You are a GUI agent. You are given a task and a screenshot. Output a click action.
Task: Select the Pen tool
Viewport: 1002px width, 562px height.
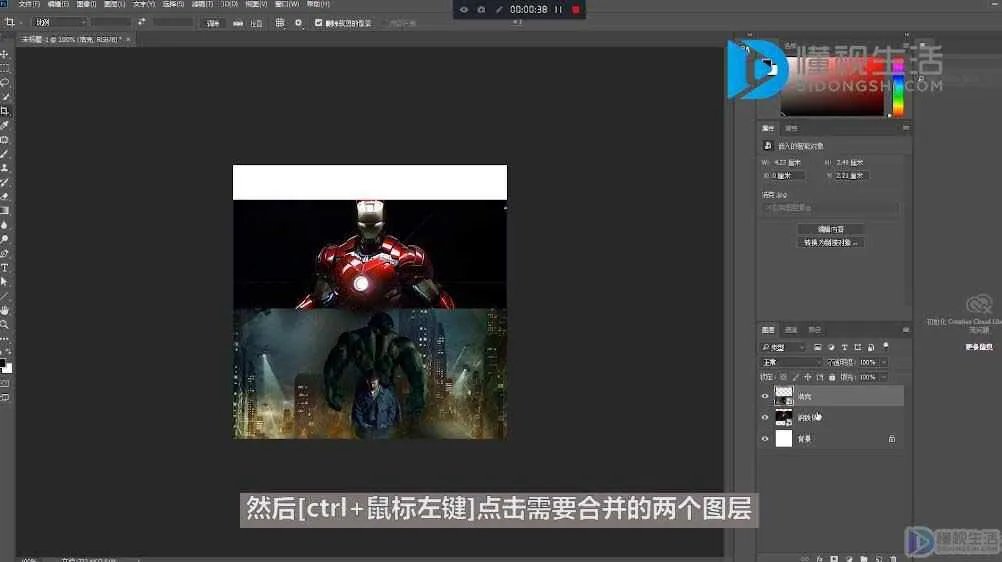tap(4, 253)
